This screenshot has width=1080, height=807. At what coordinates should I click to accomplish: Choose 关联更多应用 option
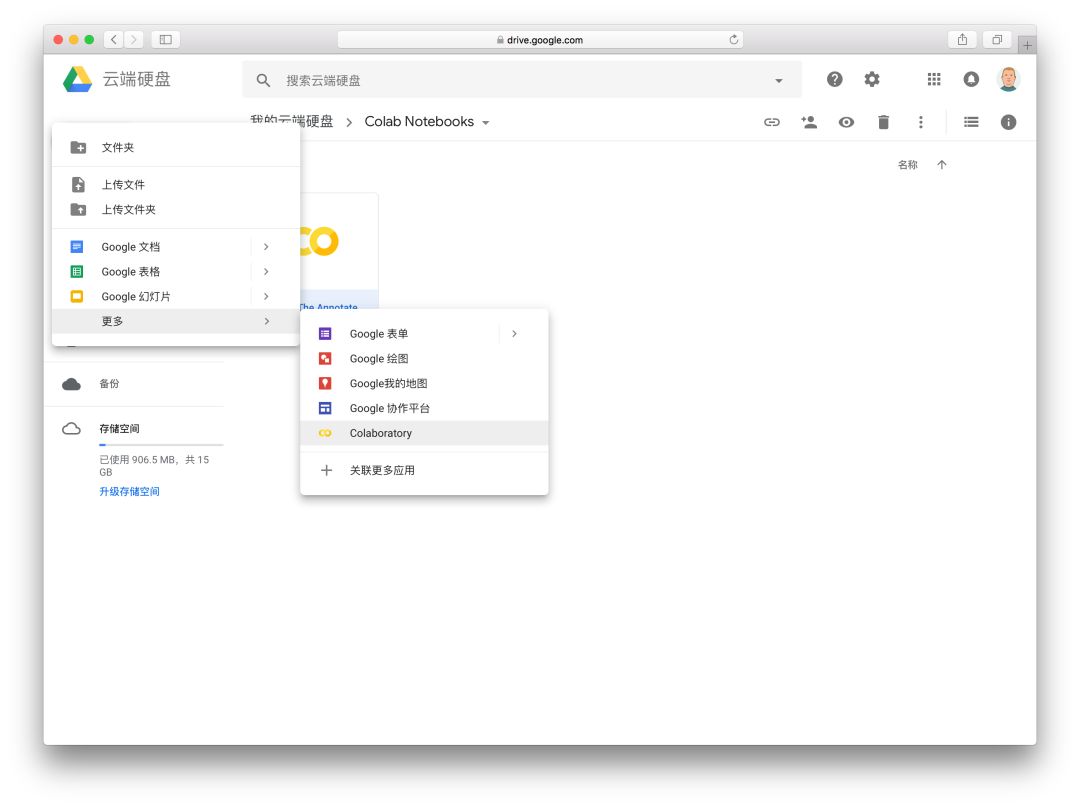tap(424, 470)
